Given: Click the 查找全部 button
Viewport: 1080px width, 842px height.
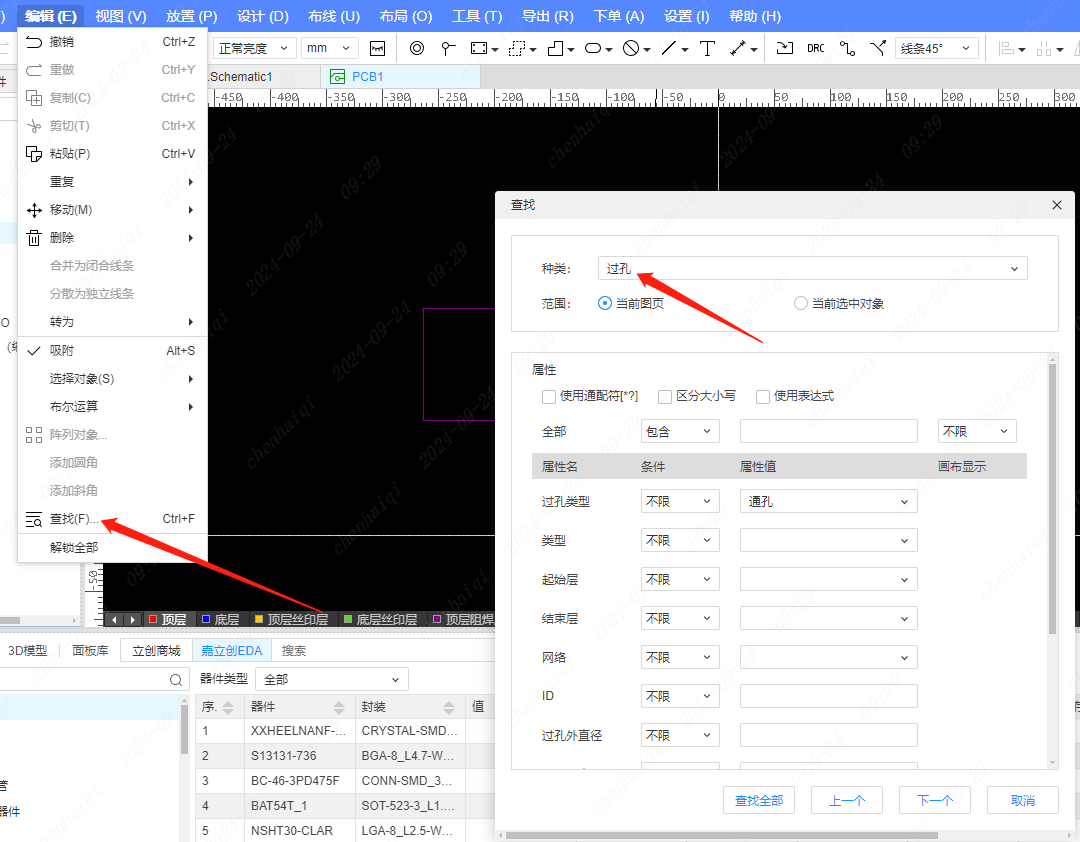Looking at the screenshot, I should [x=759, y=800].
